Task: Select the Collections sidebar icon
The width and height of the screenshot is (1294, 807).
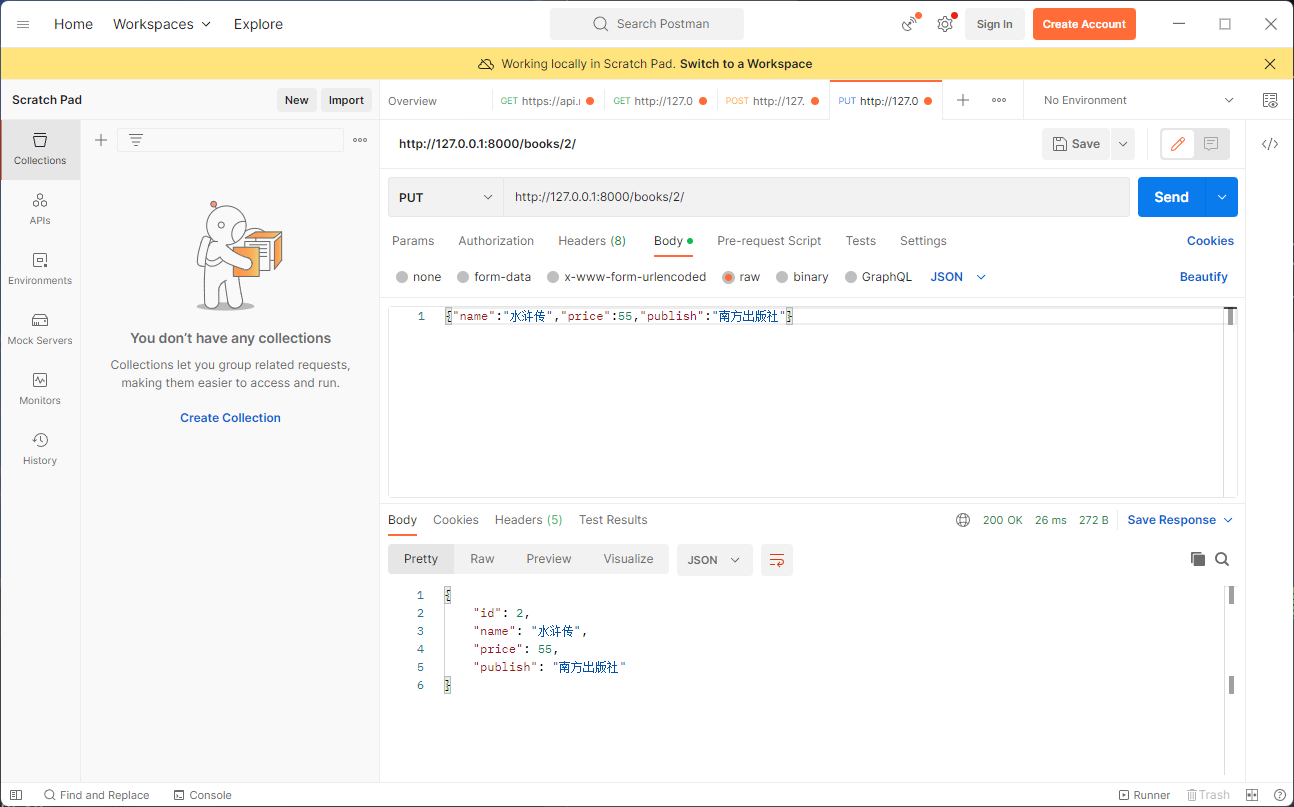Action: pos(40,149)
